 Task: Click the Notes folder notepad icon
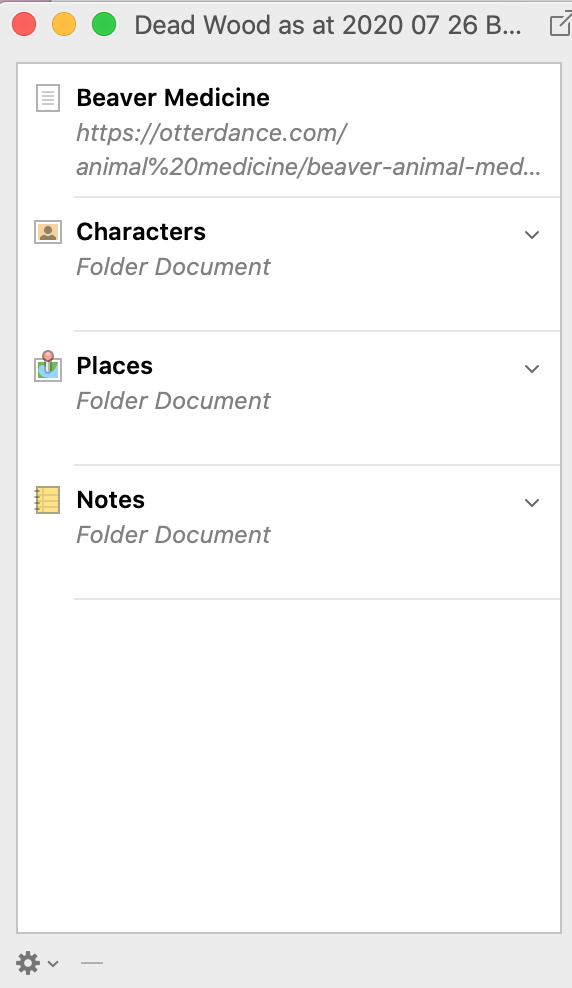(x=47, y=500)
